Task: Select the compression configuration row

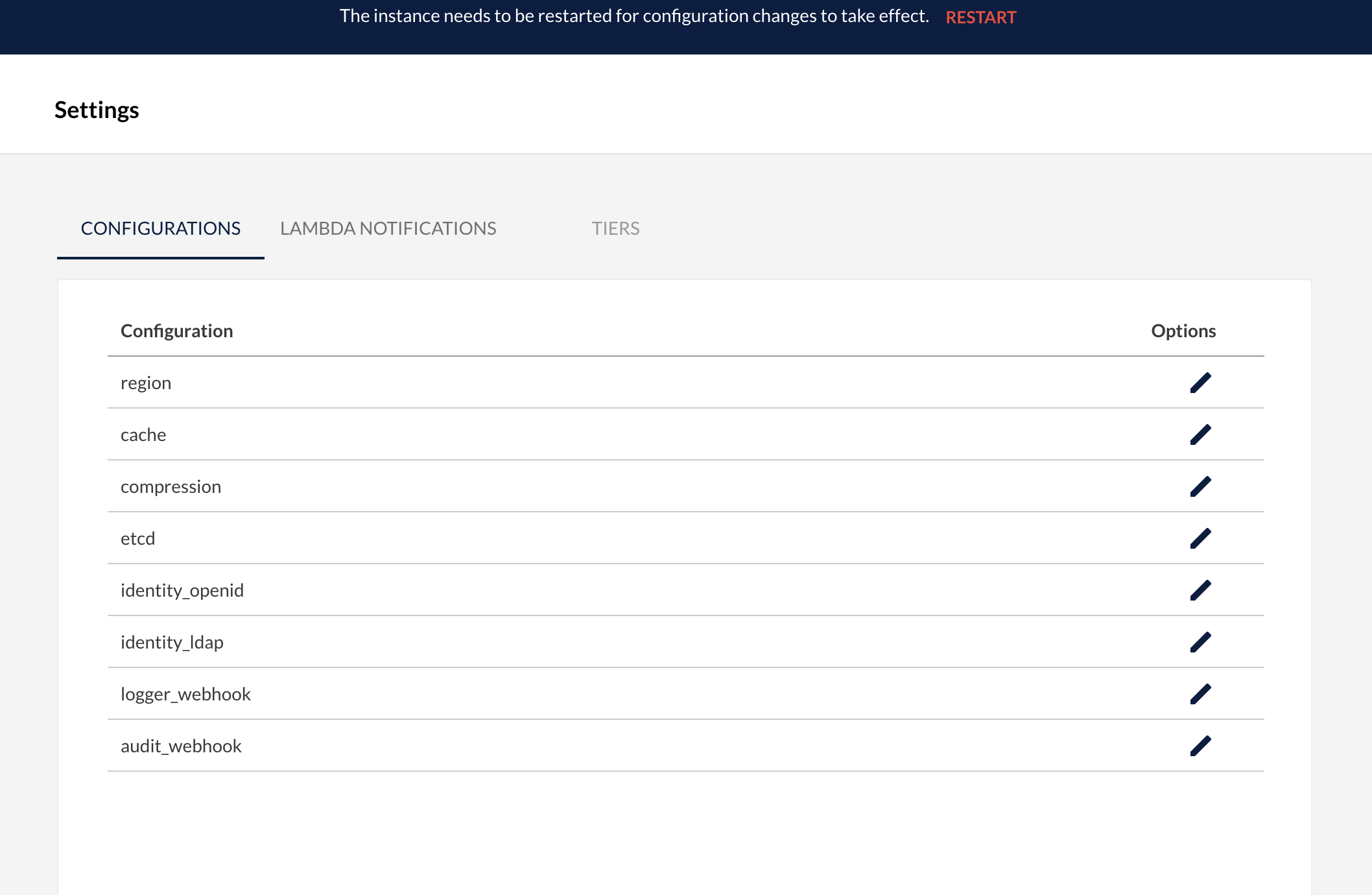Action: point(171,486)
